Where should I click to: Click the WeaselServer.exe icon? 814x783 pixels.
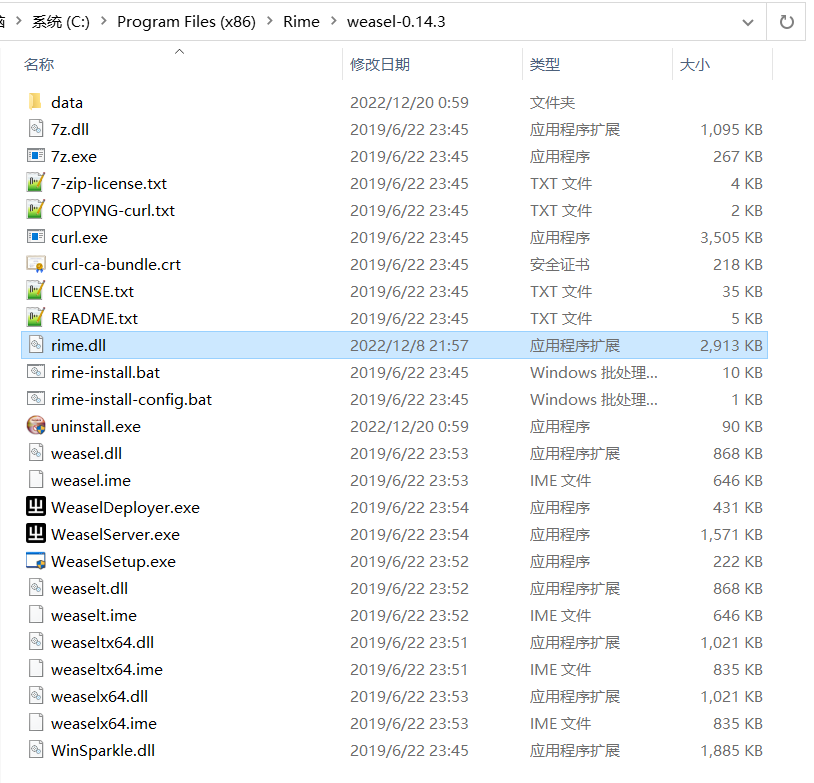pos(35,534)
